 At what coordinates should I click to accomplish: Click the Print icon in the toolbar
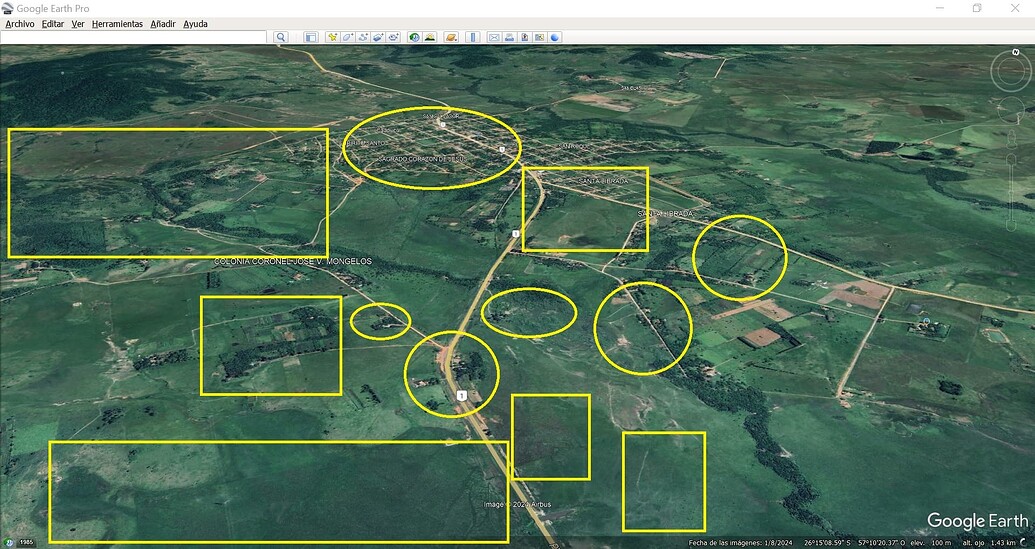coord(509,37)
